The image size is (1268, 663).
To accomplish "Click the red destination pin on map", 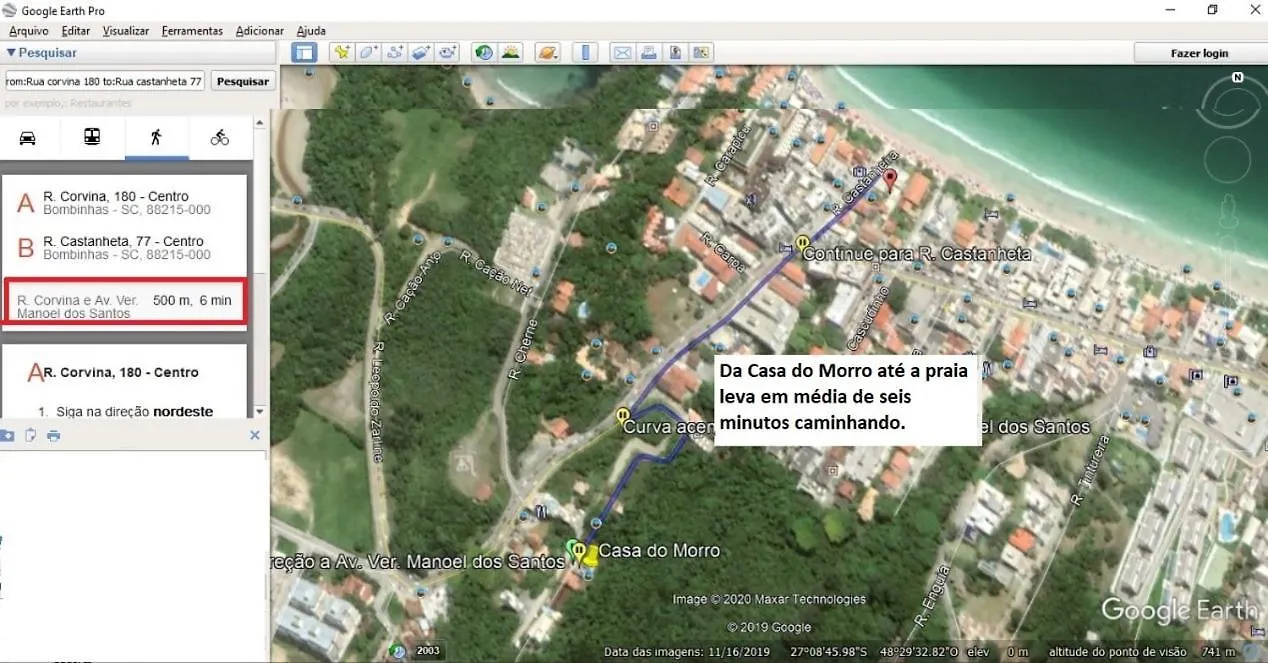I will coord(890,179).
